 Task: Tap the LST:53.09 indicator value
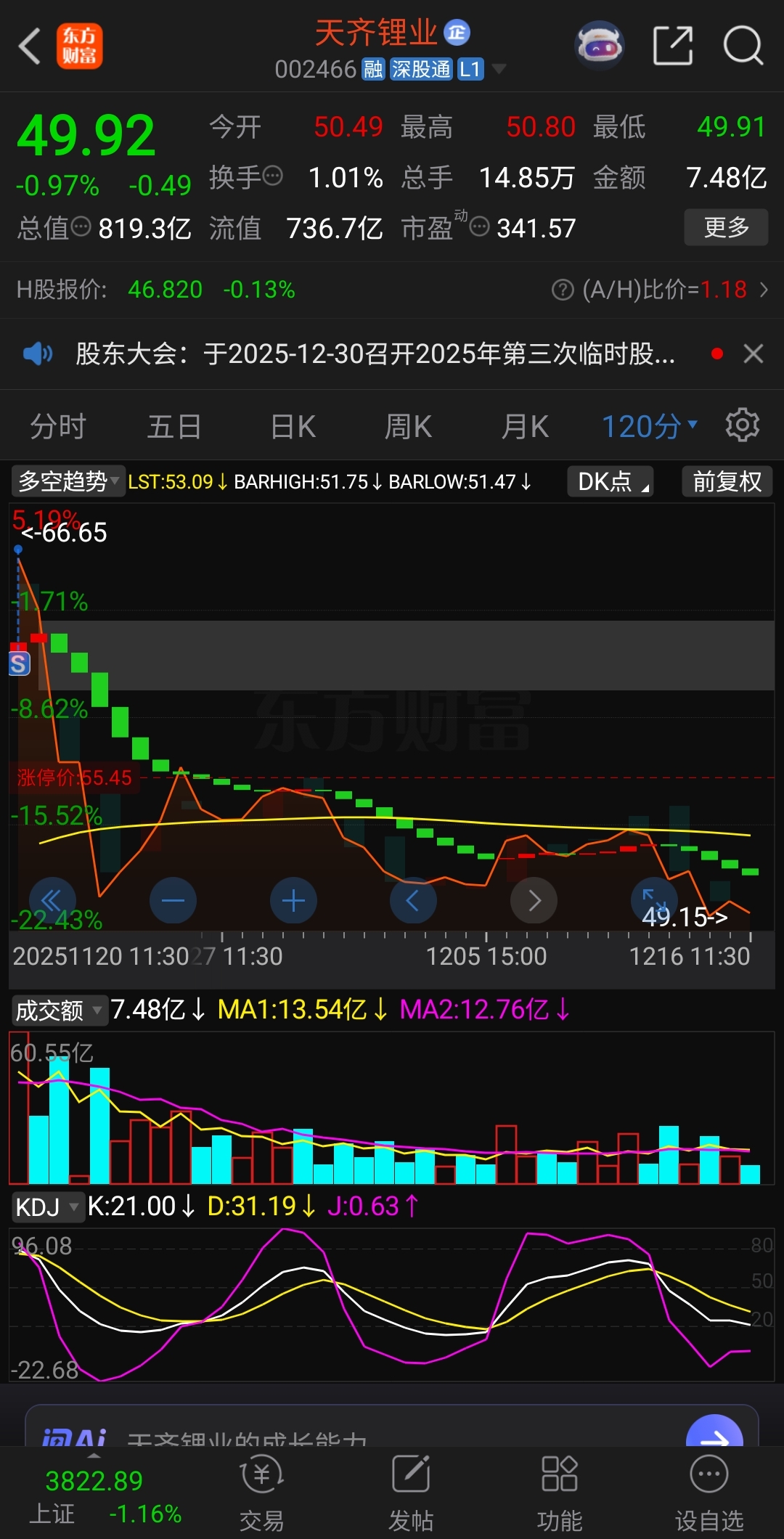178,481
